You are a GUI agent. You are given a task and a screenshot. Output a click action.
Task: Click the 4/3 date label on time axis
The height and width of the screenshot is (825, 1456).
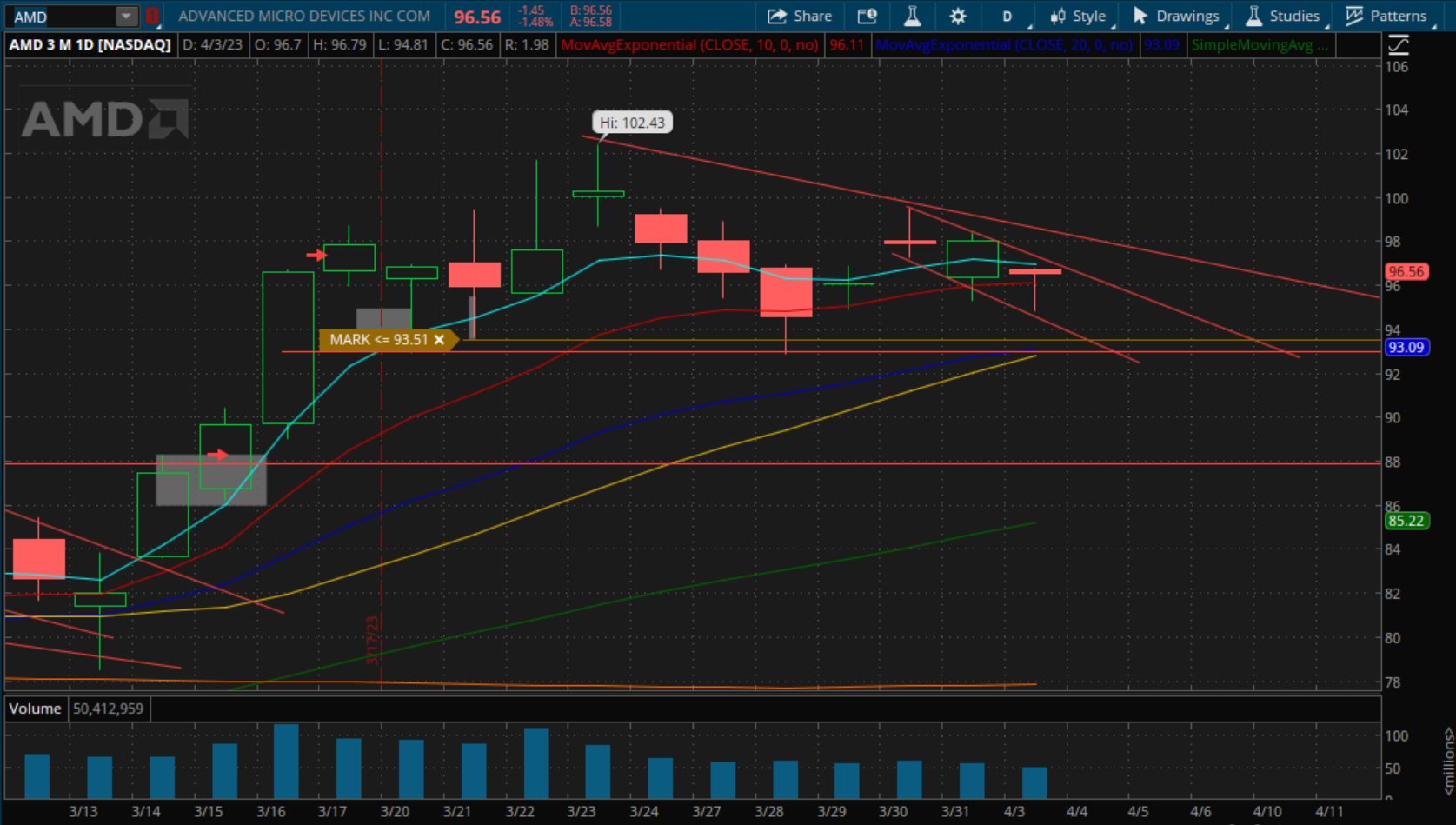click(x=1014, y=811)
